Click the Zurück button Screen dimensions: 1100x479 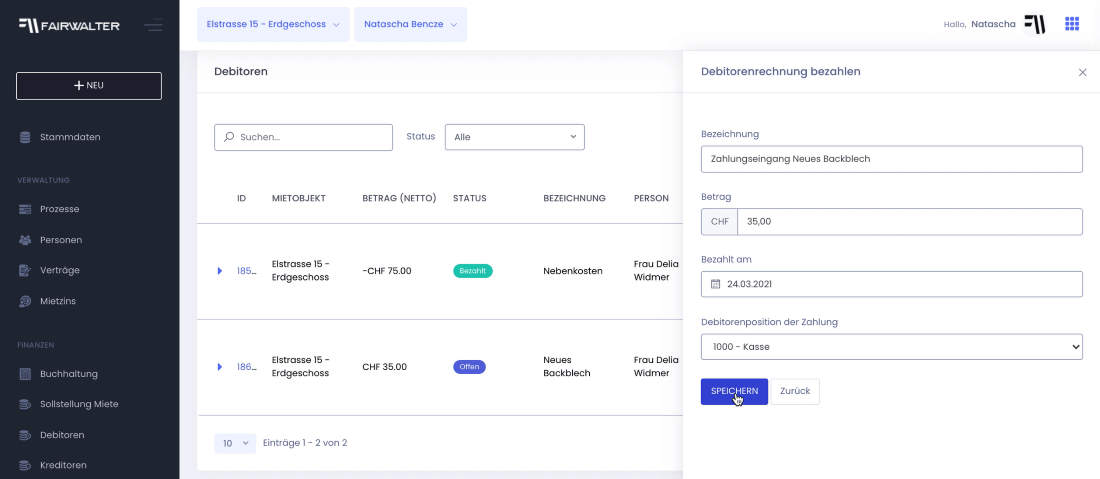[x=795, y=391]
